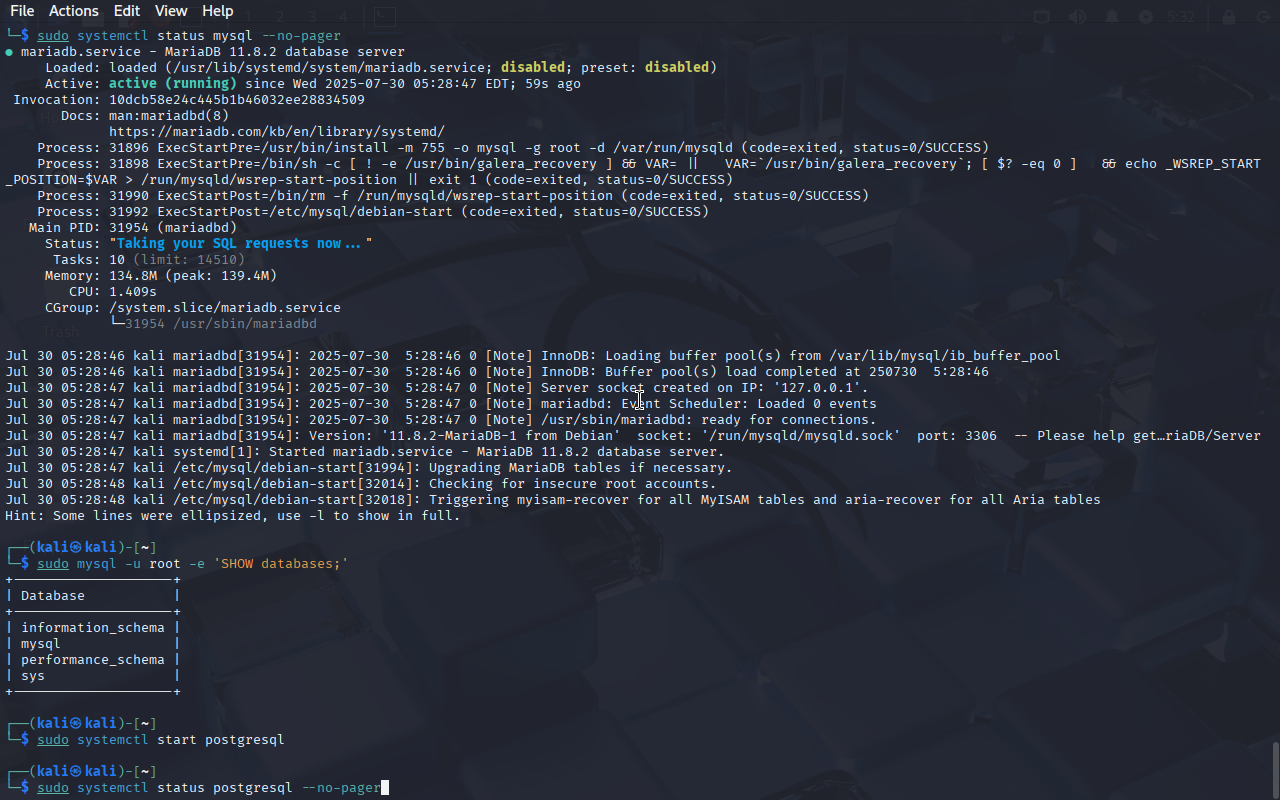Click the faint power manager bolt icon
The width and height of the screenshot is (1280, 800).
(x=1146, y=17)
